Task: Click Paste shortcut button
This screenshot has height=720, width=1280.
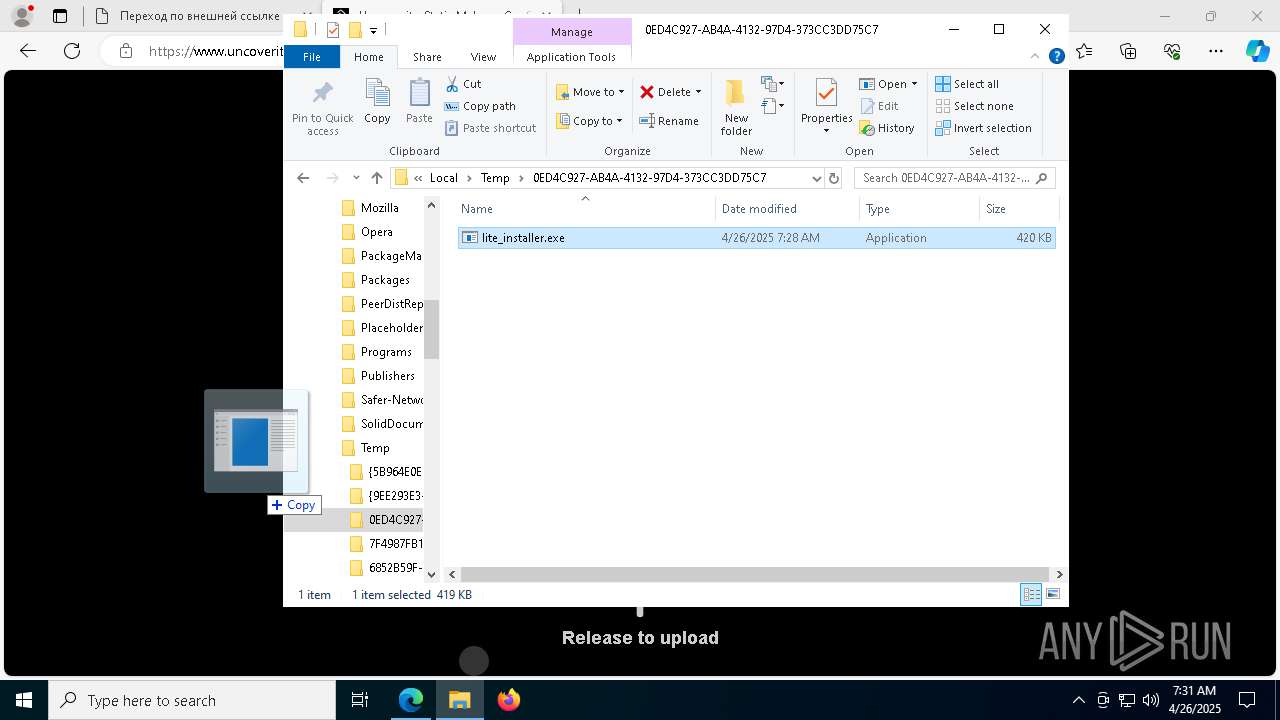Action: pos(490,128)
